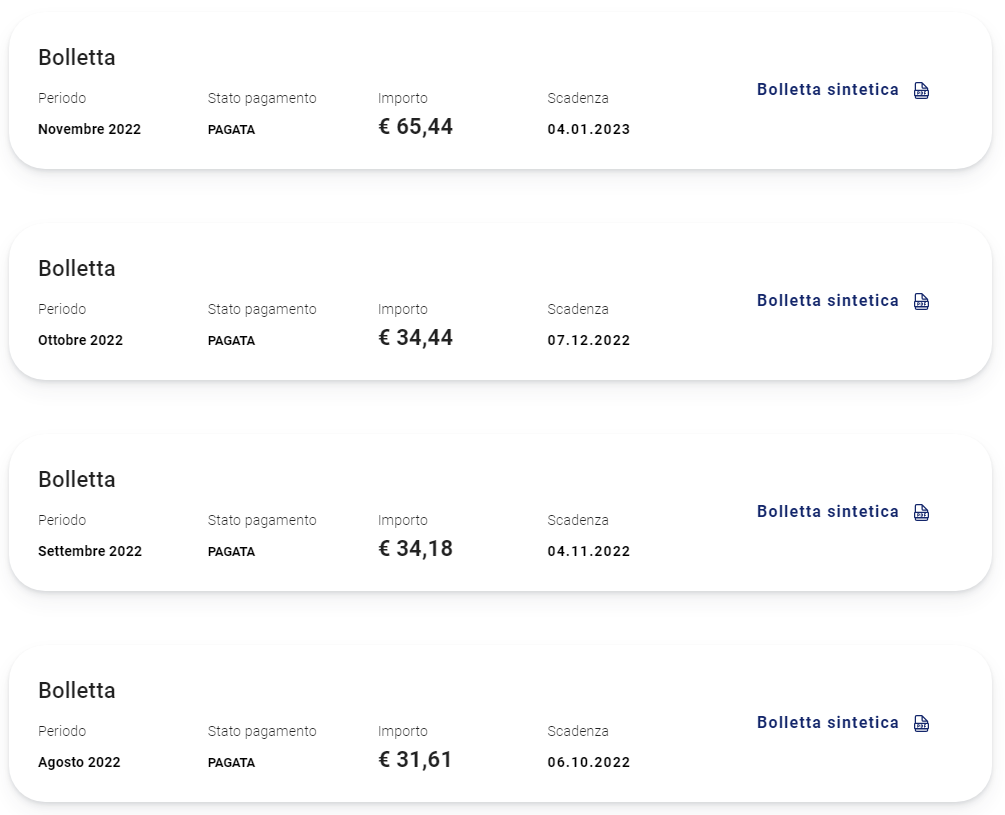This screenshot has height=815, width=1005.
Task: Click PDF icon for Agosto 2022 bill
Action: (921, 723)
